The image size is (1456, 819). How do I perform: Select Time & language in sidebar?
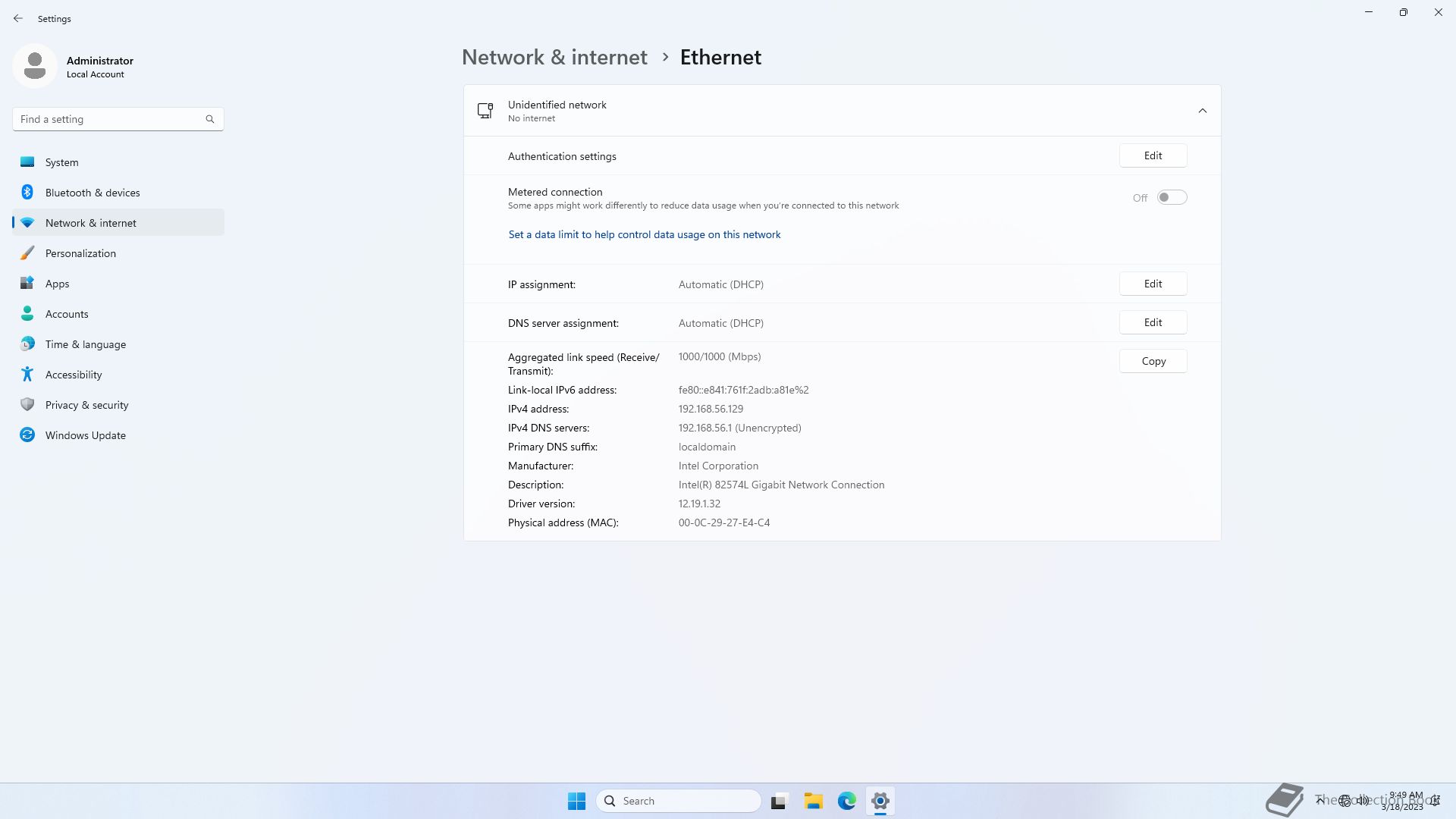pos(86,344)
